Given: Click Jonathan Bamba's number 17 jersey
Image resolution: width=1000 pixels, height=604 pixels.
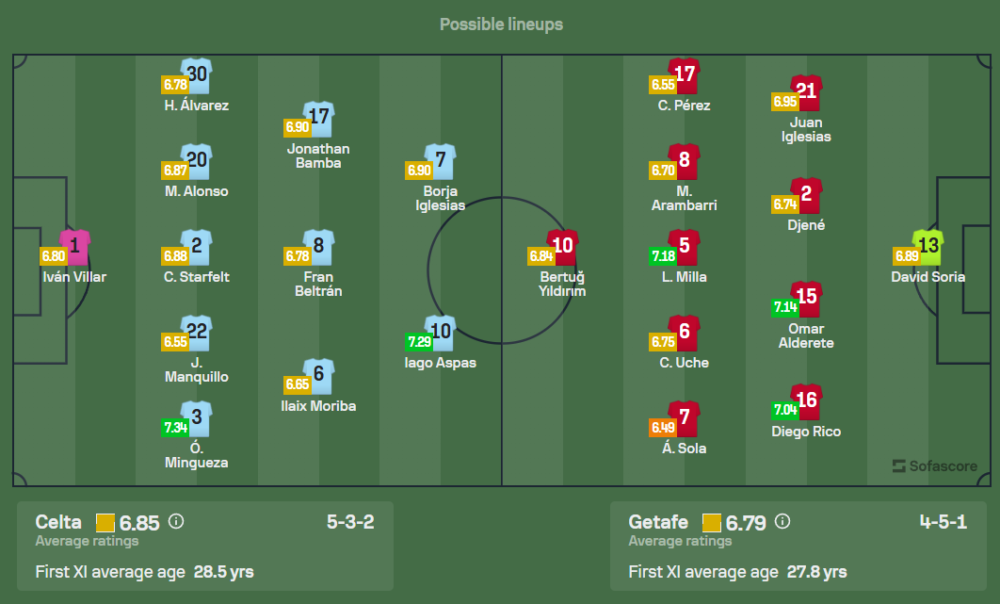Looking at the screenshot, I should 319,118.
